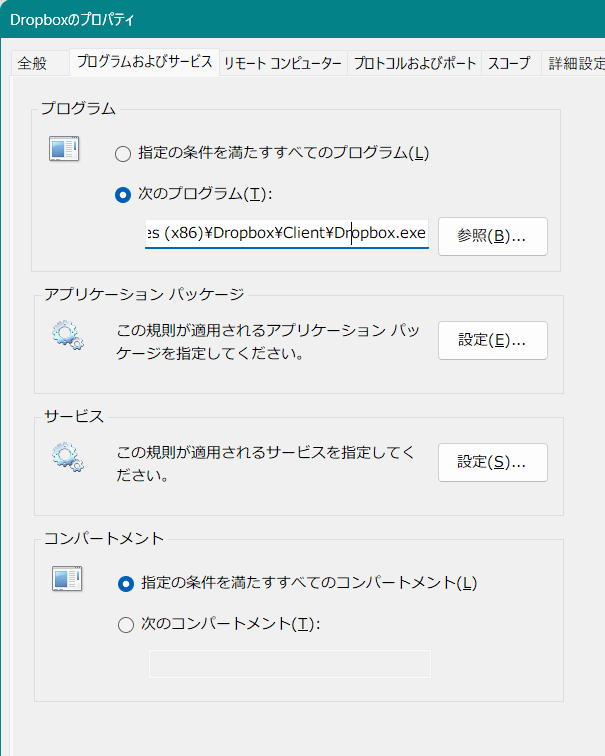The width and height of the screenshot is (605, 756).
Task: Click the window icon in the コンパートメント section
Action: click(x=67, y=579)
